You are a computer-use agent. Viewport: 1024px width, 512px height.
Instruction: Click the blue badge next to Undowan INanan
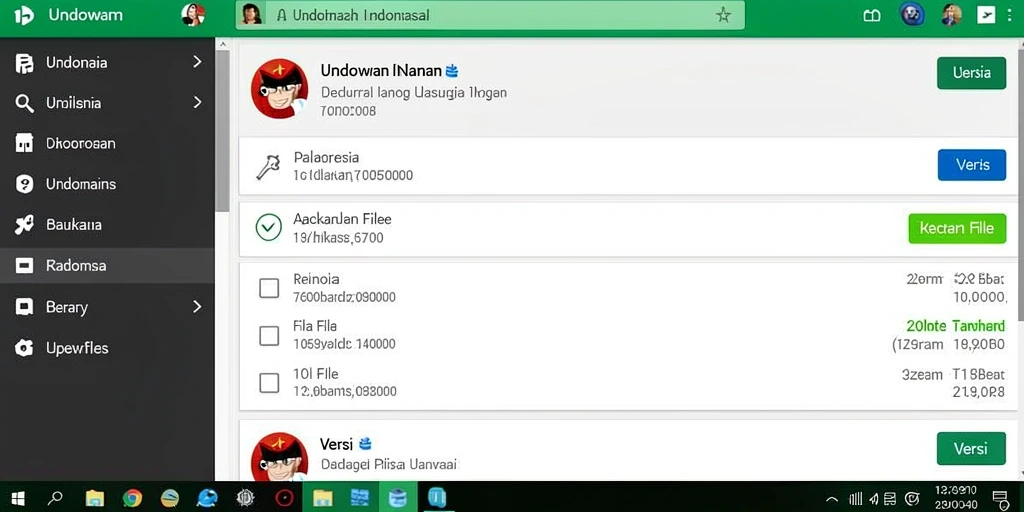(451, 70)
